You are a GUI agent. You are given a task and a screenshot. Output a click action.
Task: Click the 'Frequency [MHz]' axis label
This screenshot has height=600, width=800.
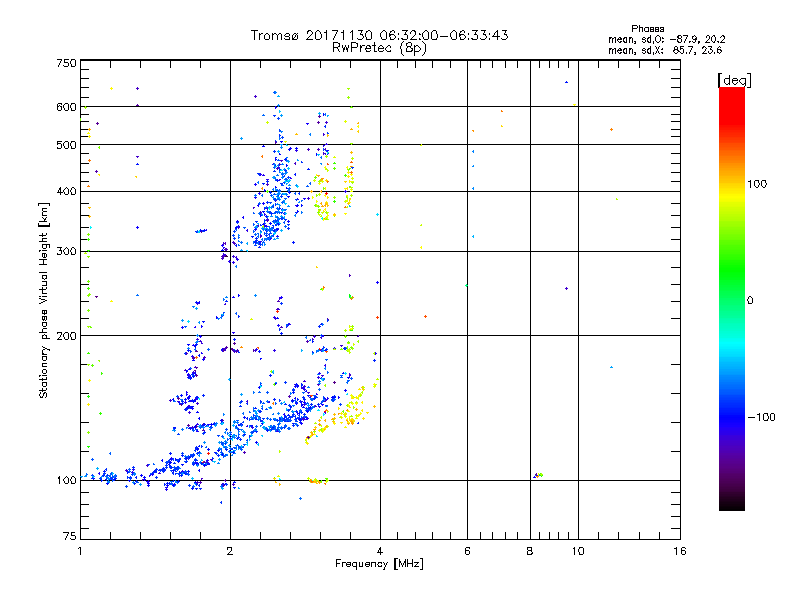point(379,564)
